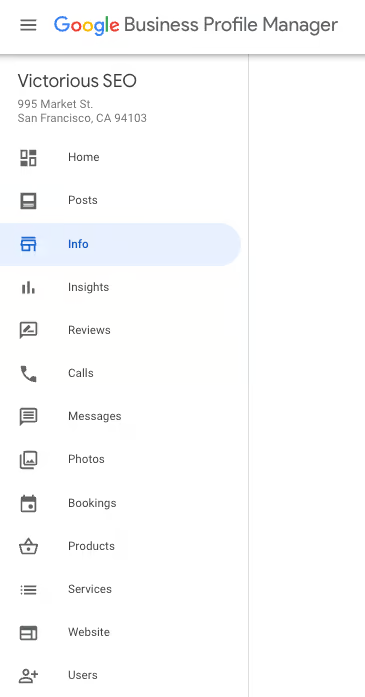This screenshot has height=697, width=365.
Task: Click the Website layout icon
Action: coord(28,633)
